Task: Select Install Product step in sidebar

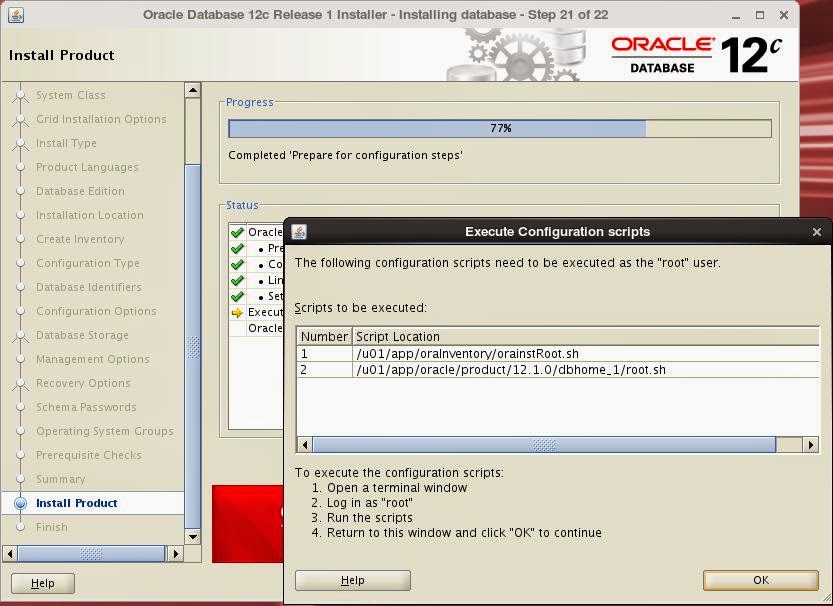Action: [x=76, y=503]
